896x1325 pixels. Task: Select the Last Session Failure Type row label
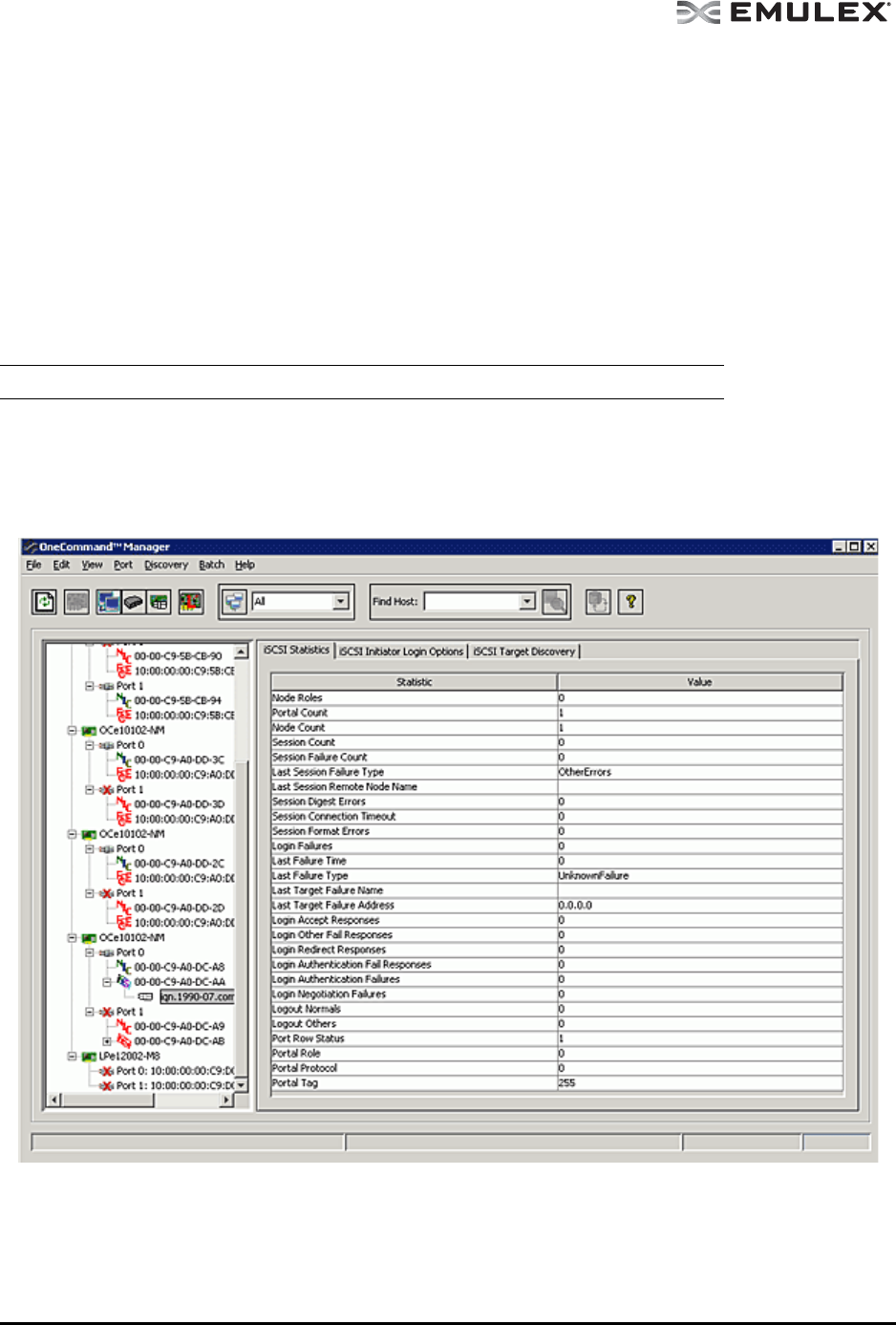pos(328,772)
